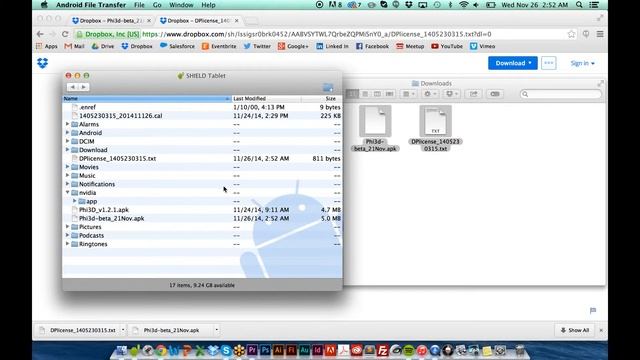
Task: Click the Downloads window search field
Action: tap(560, 94)
